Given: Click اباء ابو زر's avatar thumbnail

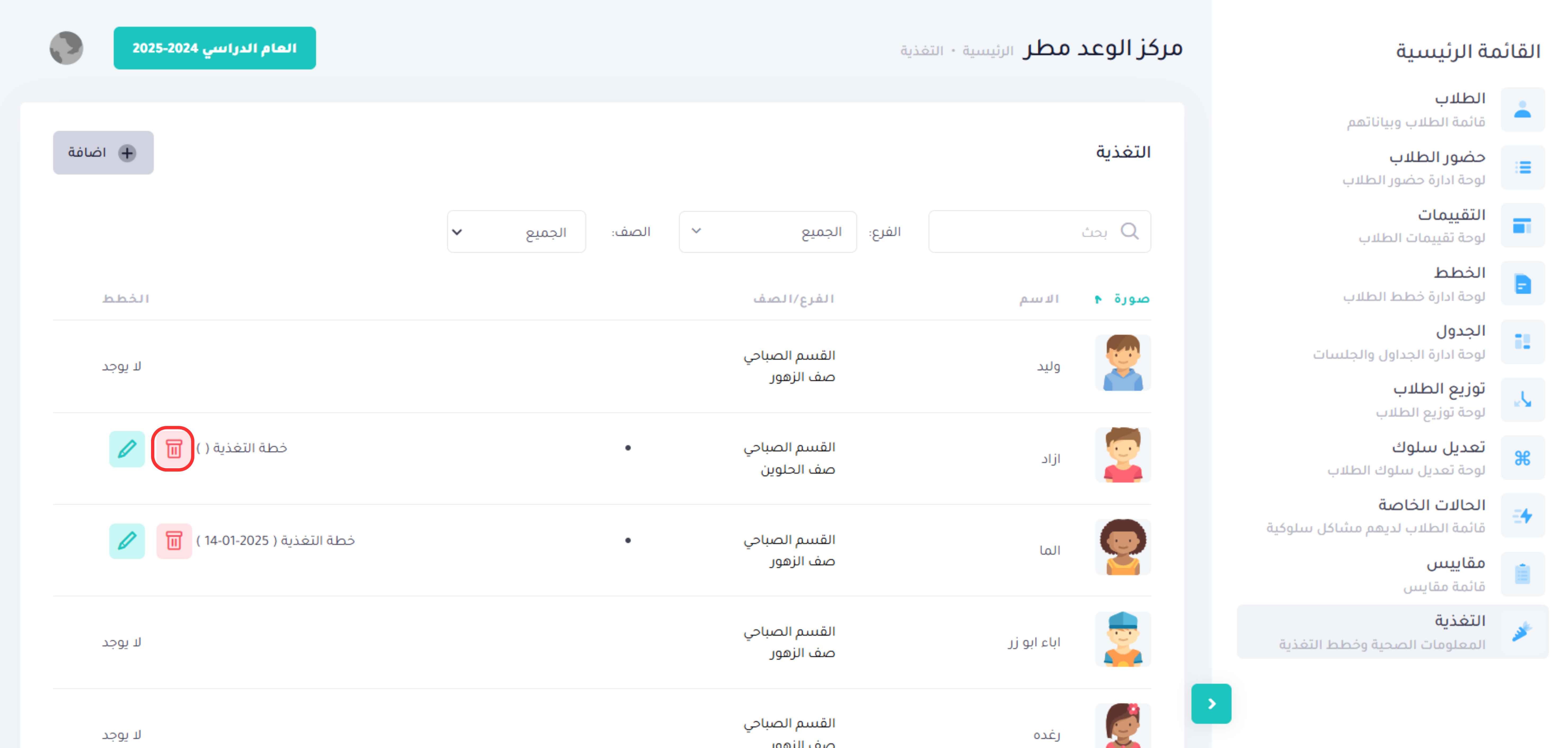Looking at the screenshot, I should pyautogui.click(x=1122, y=640).
